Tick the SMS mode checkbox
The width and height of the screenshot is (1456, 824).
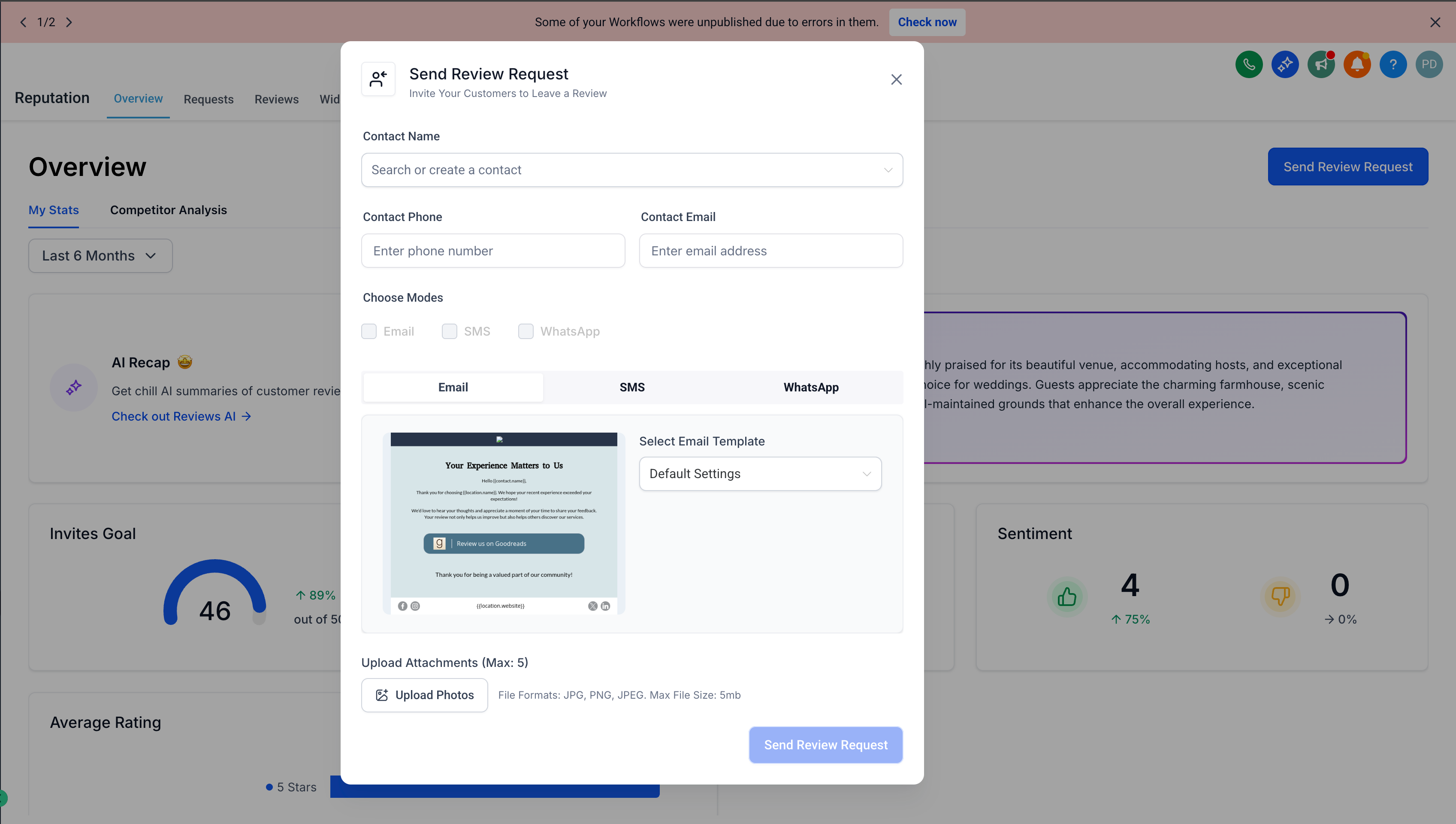(x=450, y=331)
